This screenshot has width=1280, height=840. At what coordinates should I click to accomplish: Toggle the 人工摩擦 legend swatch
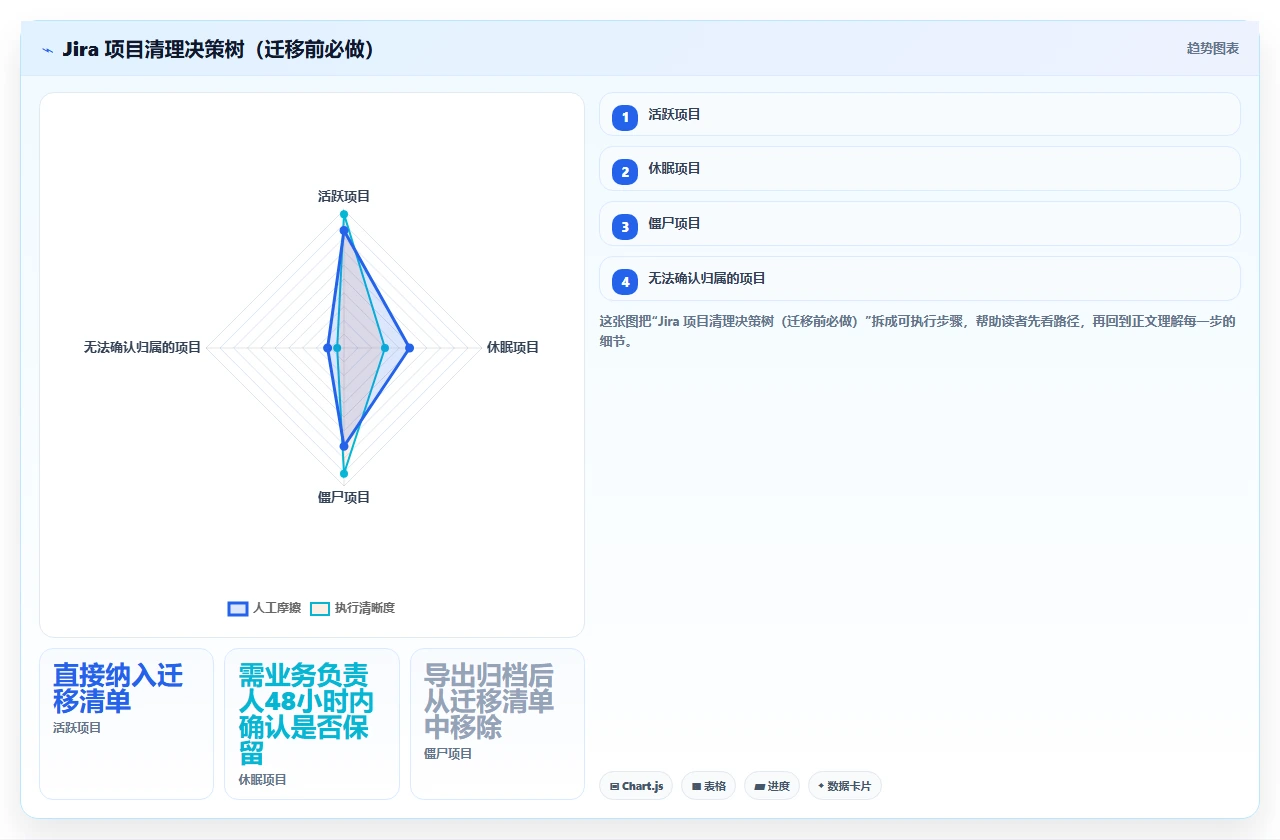click(238, 608)
